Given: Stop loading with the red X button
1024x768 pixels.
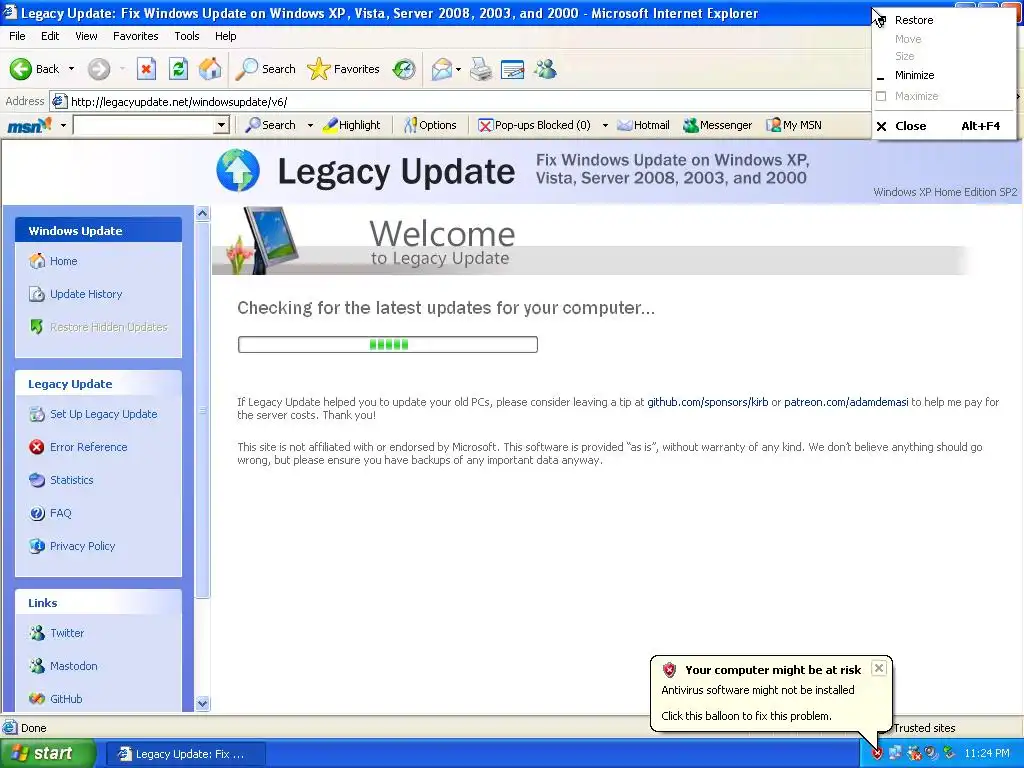Looking at the screenshot, I should point(146,69).
